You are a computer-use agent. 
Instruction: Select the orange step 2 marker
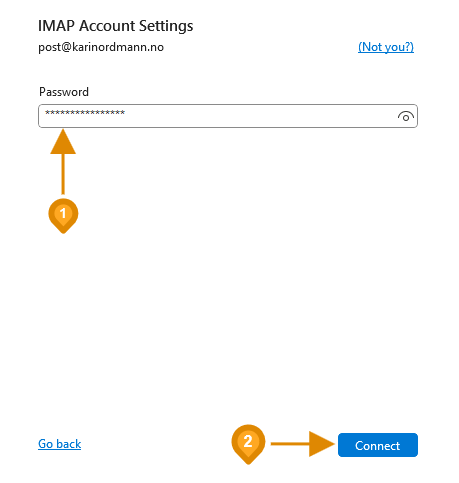tap(248, 444)
